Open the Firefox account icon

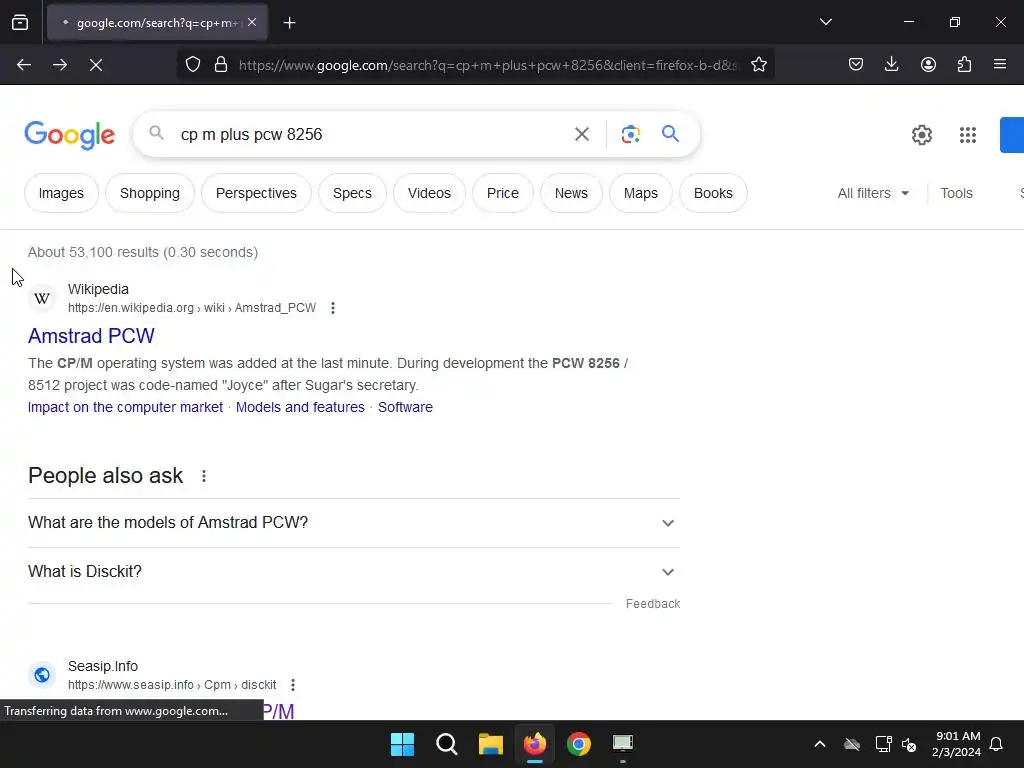[x=928, y=65]
